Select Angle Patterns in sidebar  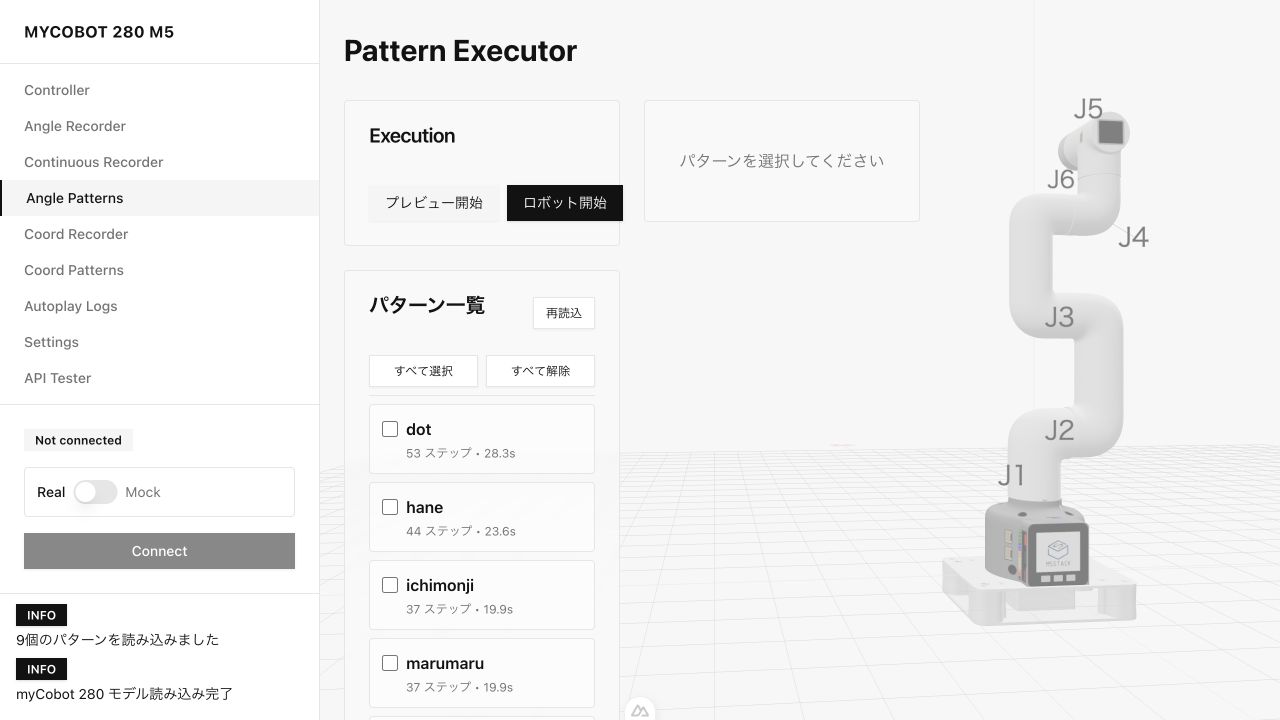click(160, 198)
